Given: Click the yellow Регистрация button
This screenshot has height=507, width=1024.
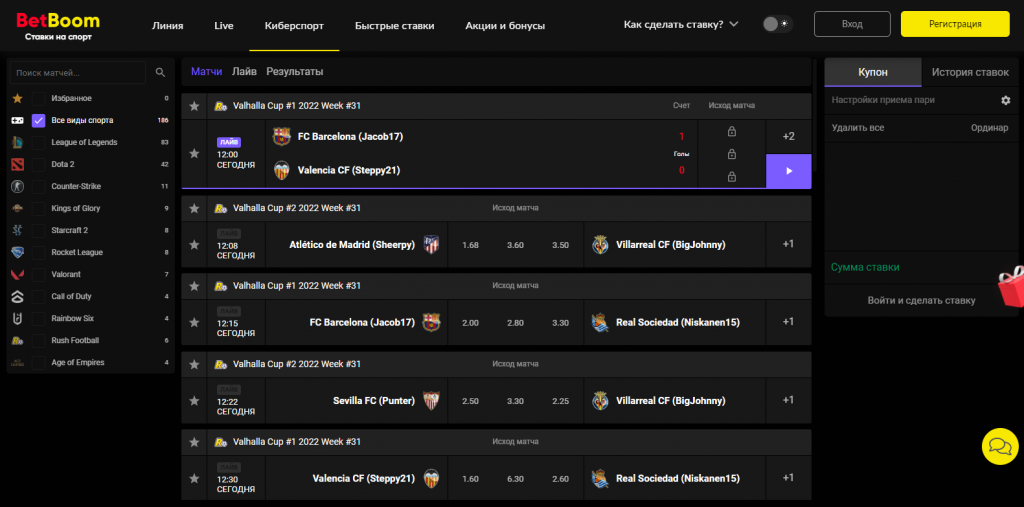Looking at the screenshot, I should [954, 24].
